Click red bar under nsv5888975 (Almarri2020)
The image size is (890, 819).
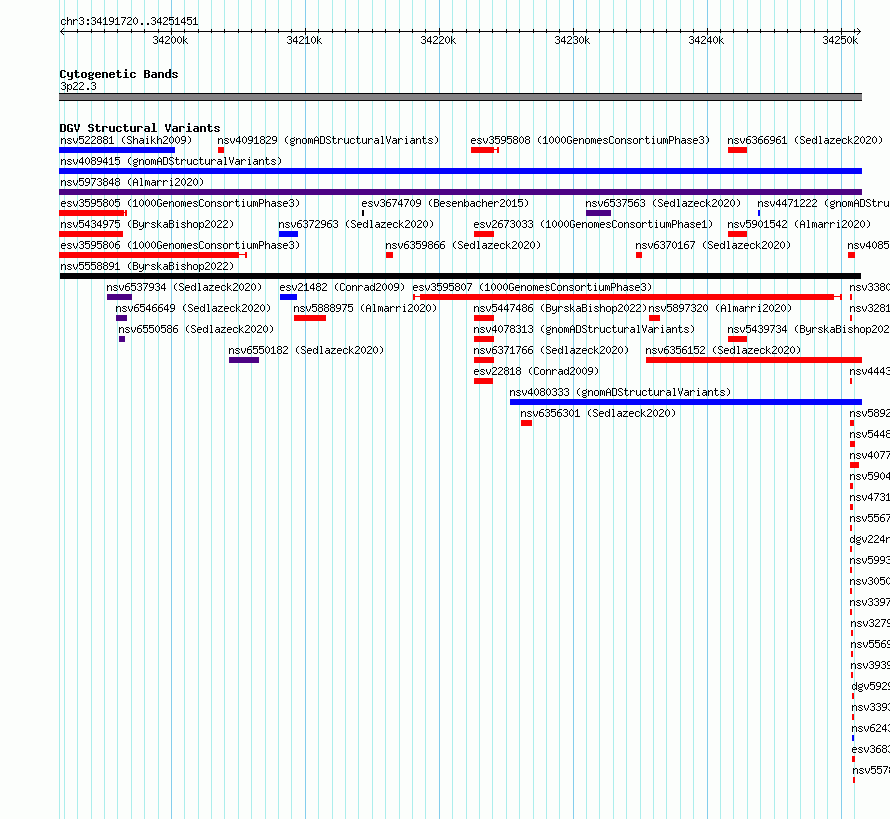pos(310,318)
